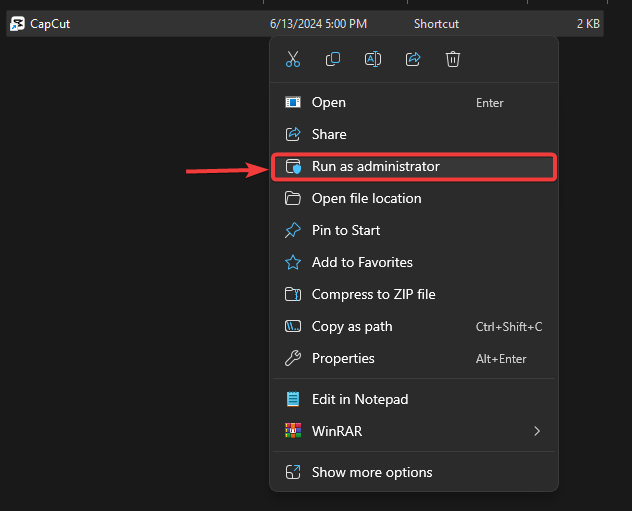Select Open from the context menu
Screen dimensions: 632x511
(329, 102)
